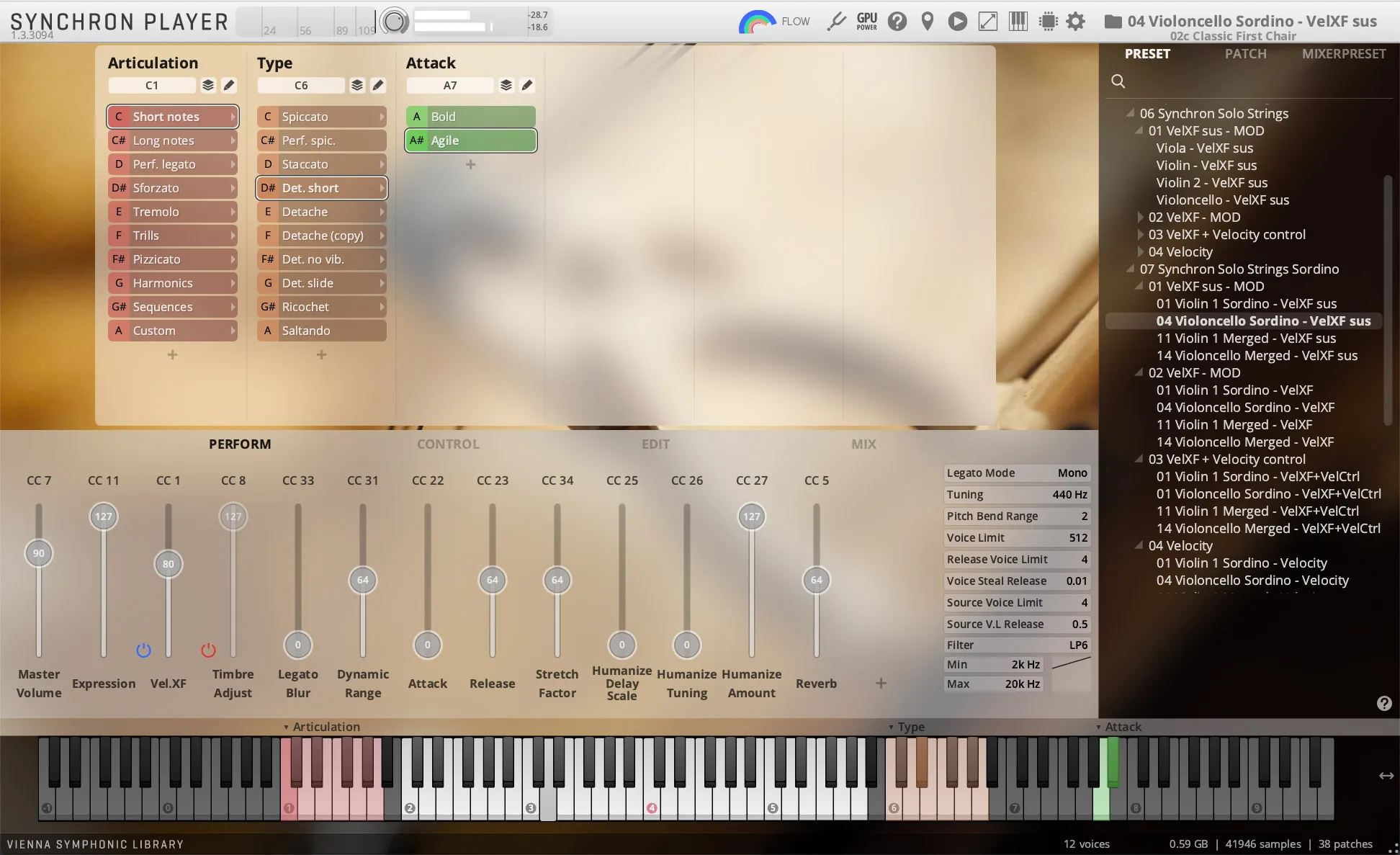Switch to the MIX tab
The height and width of the screenshot is (855, 1400).
[863, 444]
